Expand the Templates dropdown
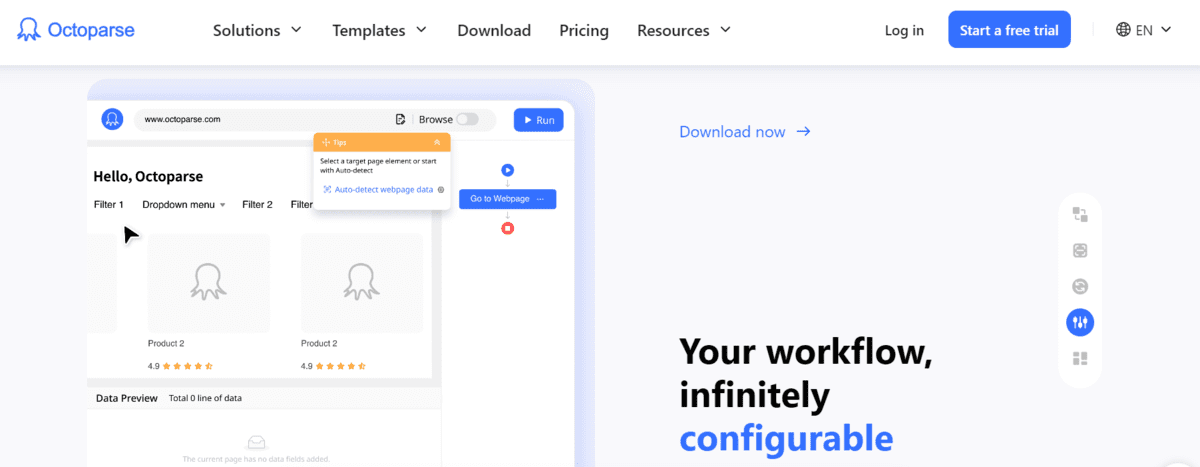 [x=379, y=30]
